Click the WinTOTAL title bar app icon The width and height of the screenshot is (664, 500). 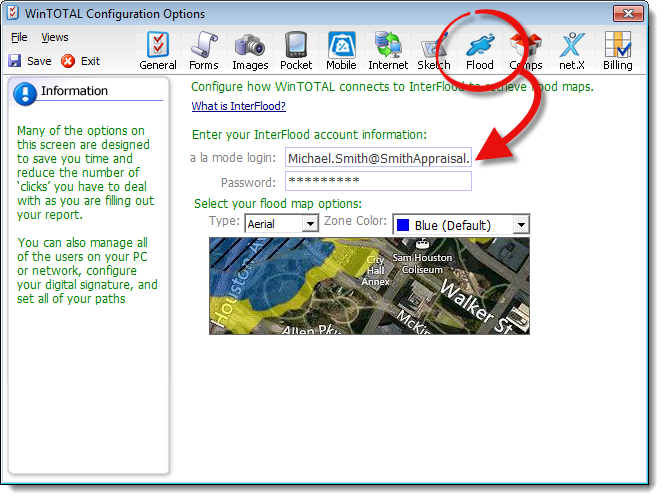click(x=13, y=13)
